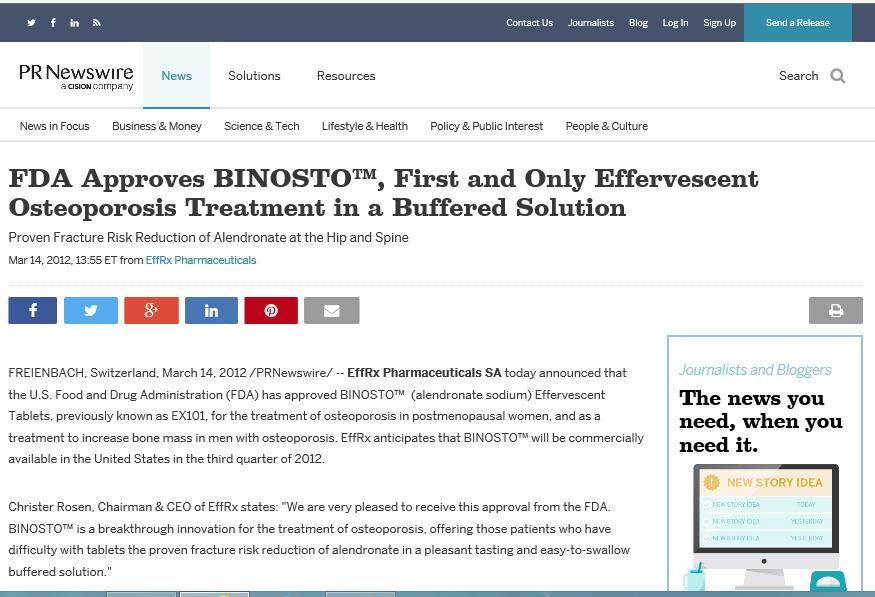
Task: Click Log In in top bar
Action: pyautogui.click(x=675, y=23)
